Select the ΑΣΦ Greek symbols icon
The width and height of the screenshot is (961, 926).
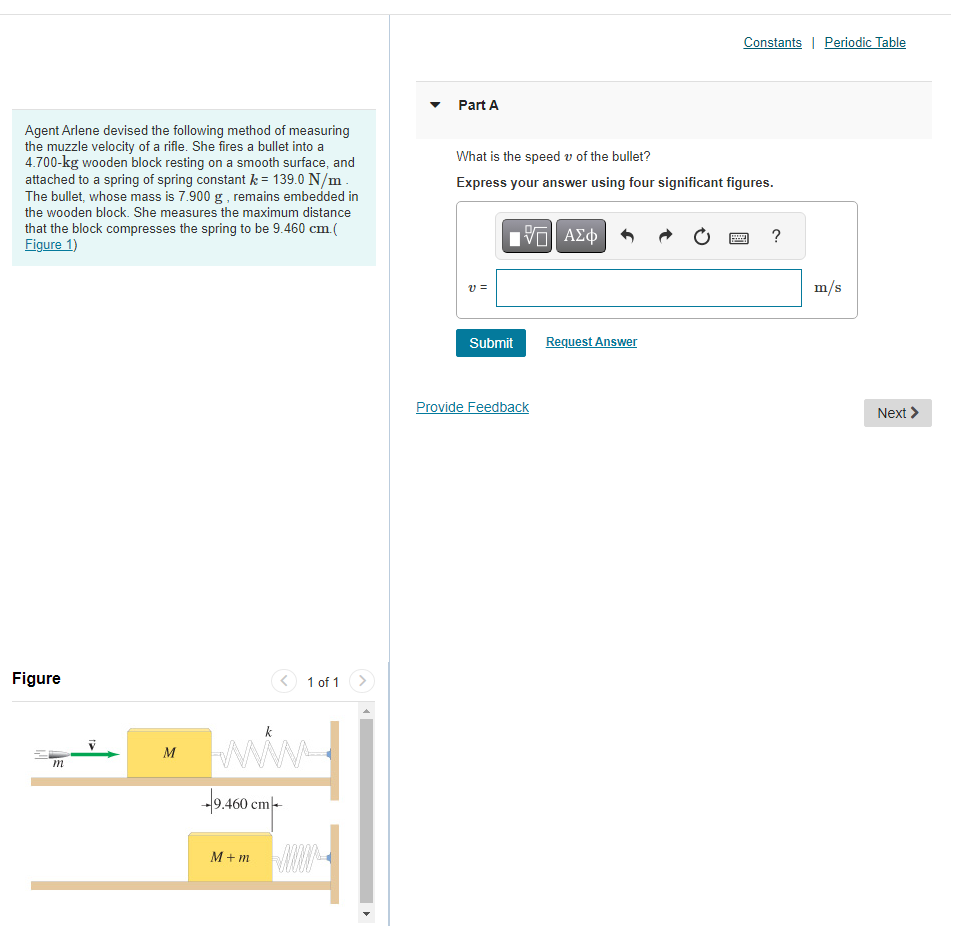coord(580,235)
